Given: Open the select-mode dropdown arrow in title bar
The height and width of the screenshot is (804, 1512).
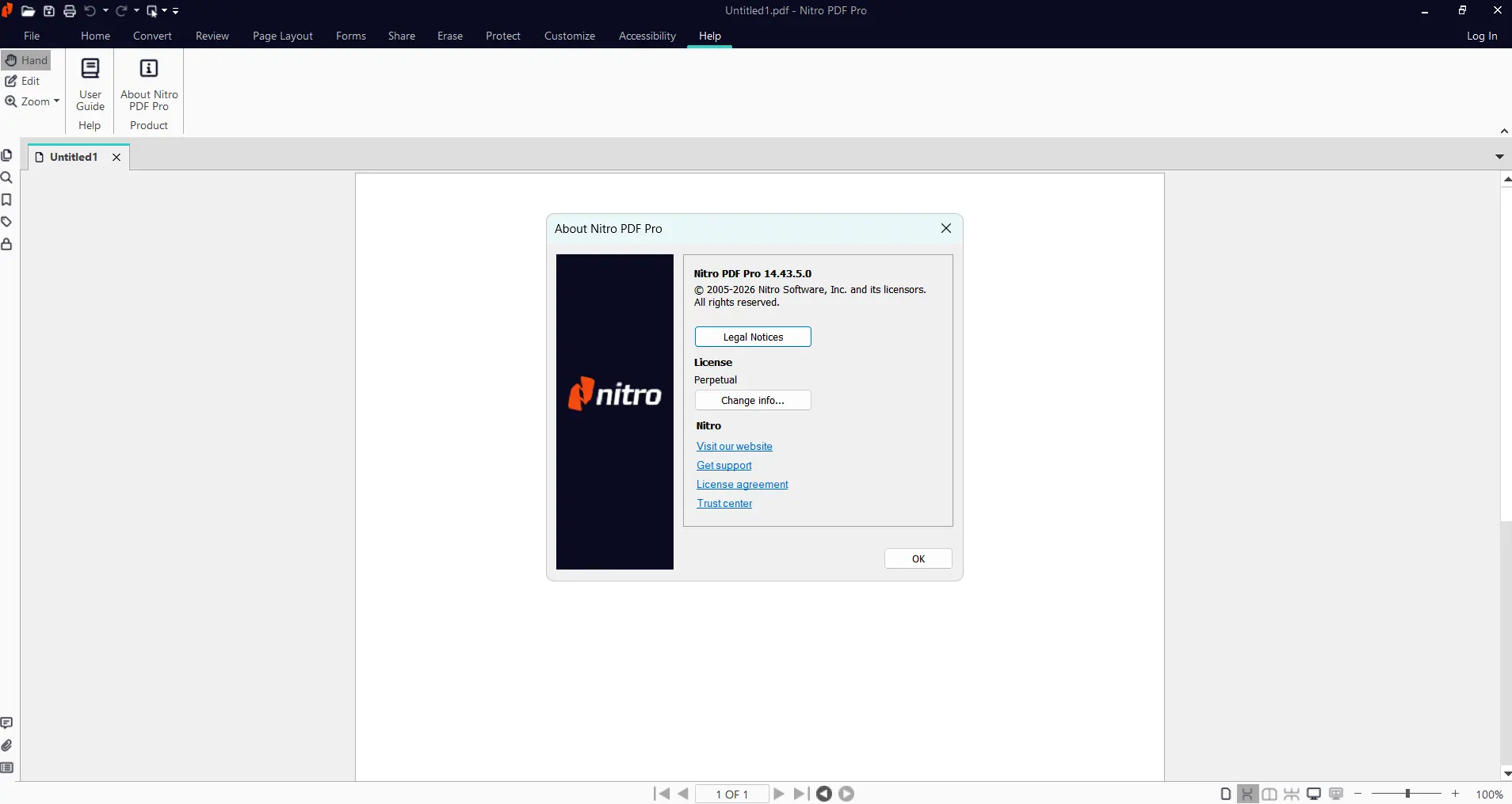Looking at the screenshot, I should click(x=165, y=11).
